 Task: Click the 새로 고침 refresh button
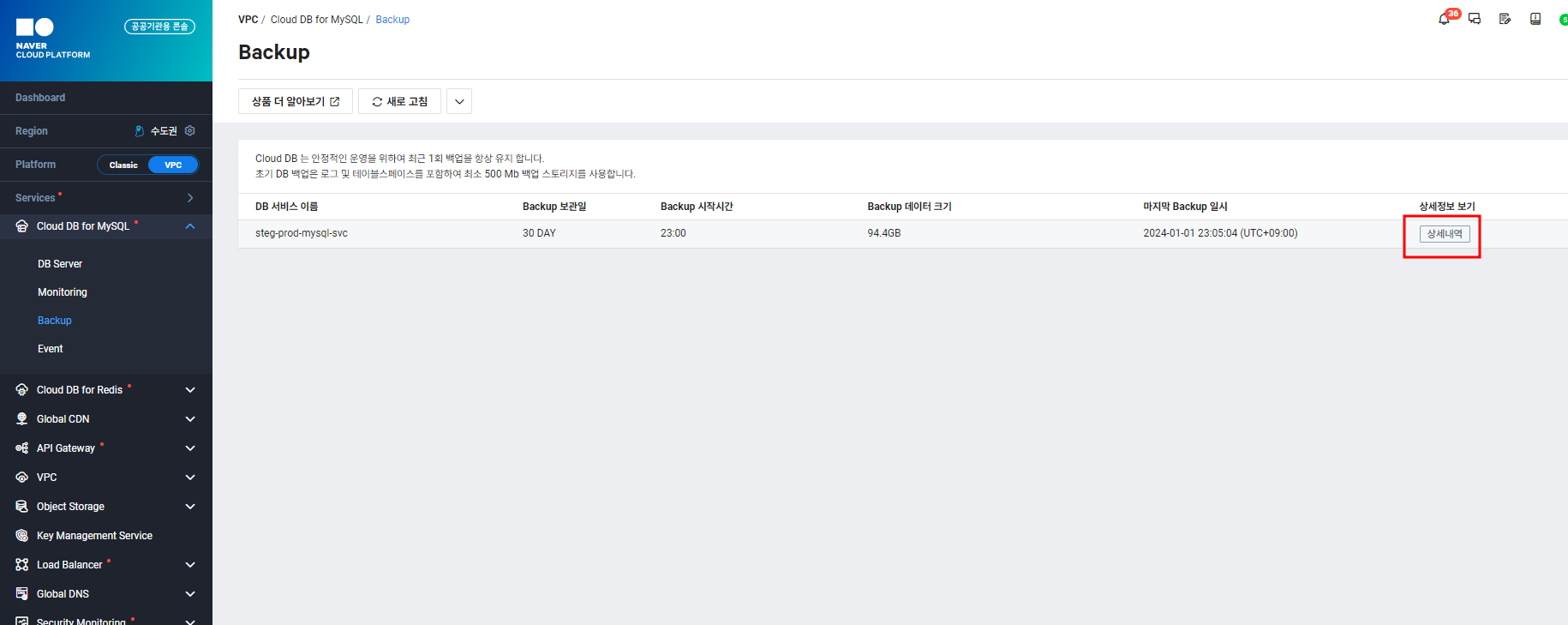click(399, 101)
